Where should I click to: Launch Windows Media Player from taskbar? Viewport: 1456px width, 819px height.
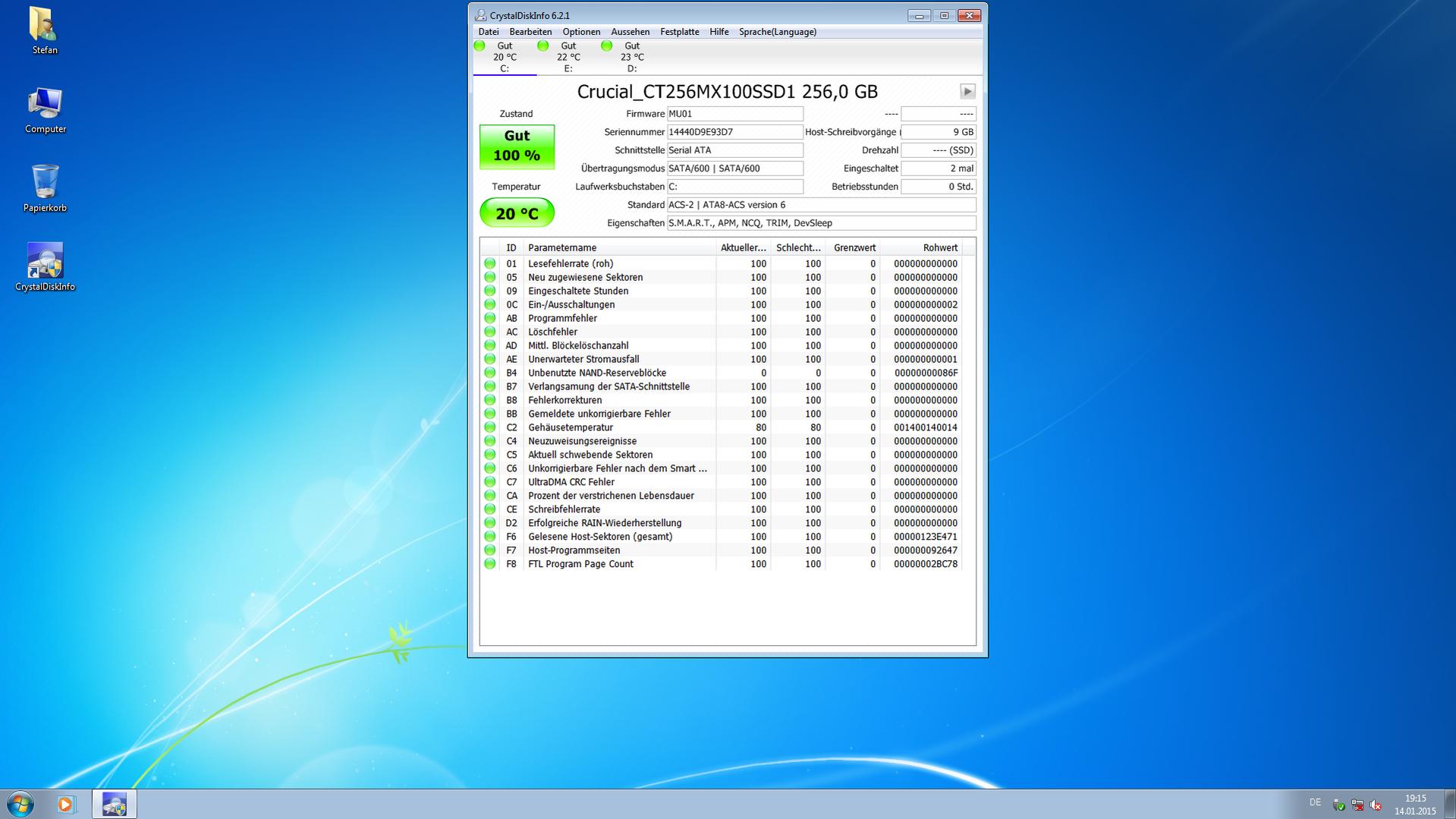(66, 804)
